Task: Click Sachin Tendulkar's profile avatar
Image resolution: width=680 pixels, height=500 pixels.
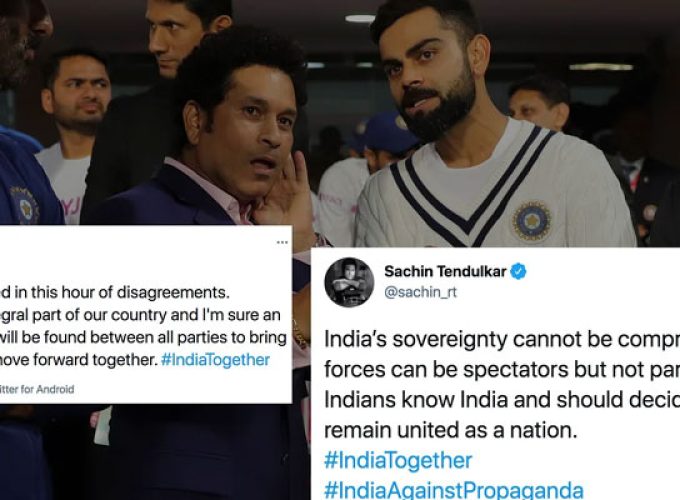Action: click(349, 282)
